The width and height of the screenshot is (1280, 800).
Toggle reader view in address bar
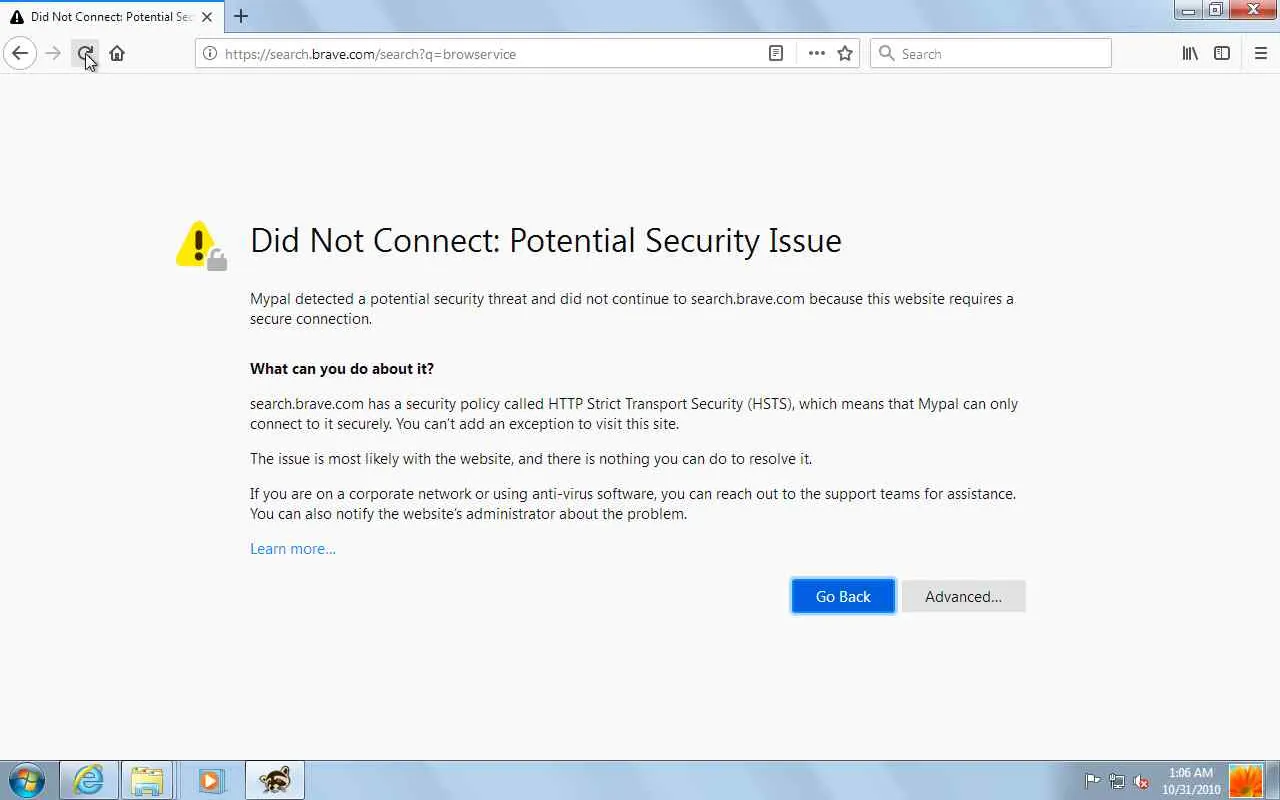tap(776, 54)
